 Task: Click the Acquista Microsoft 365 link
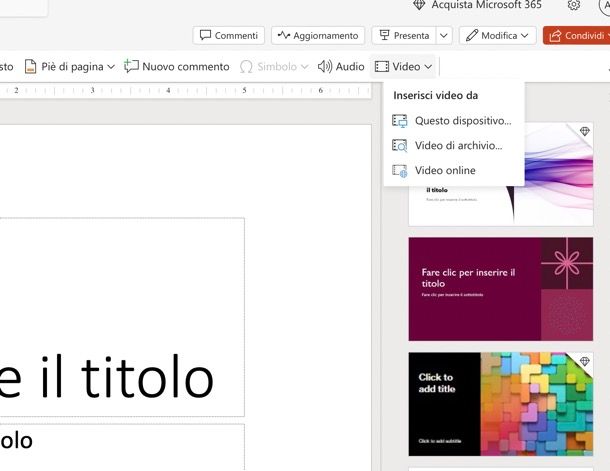coord(486,5)
